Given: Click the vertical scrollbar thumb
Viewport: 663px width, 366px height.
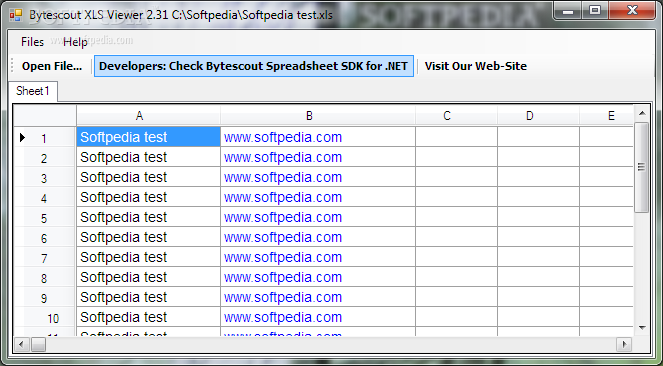Looking at the screenshot, I should coord(642,167).
